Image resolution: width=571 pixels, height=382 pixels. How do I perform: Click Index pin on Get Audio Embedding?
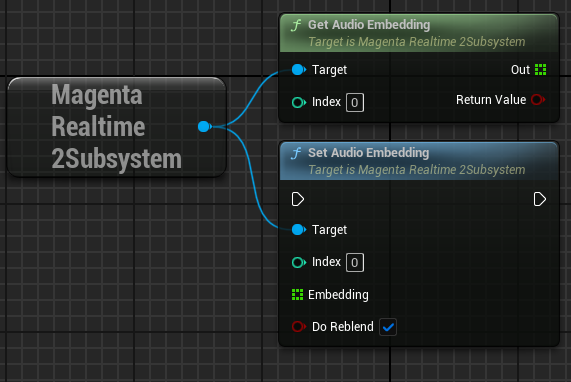tap(299, 102)
